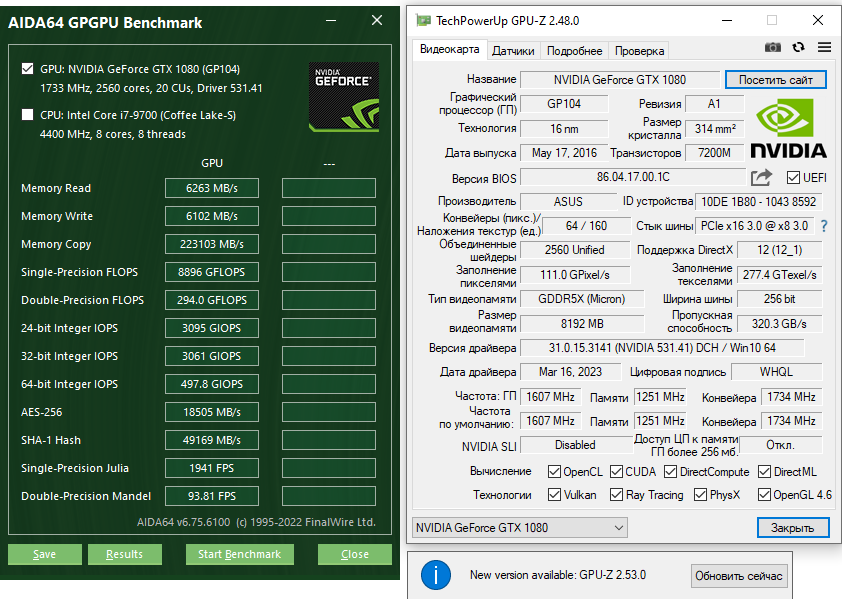Click the GPU-Z title bar app icon

pyautogui.click(x=424, y=21)
